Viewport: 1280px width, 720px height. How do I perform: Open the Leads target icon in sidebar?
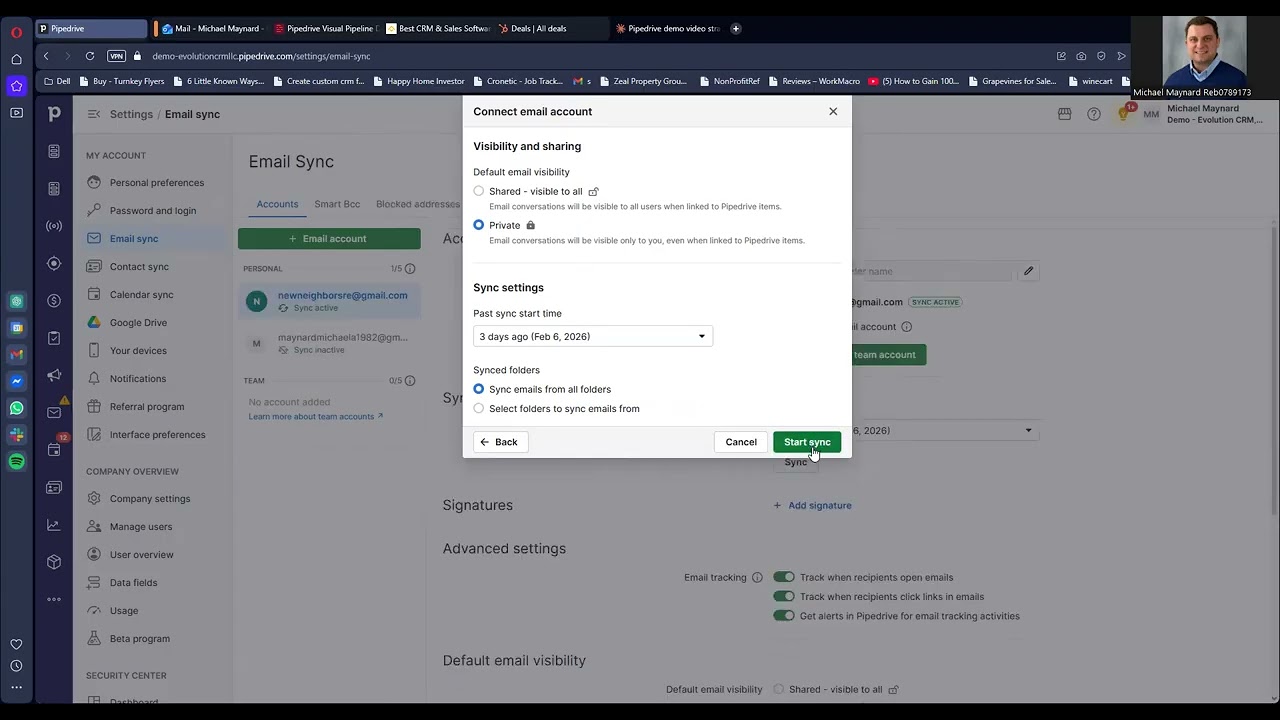(54, 263)
